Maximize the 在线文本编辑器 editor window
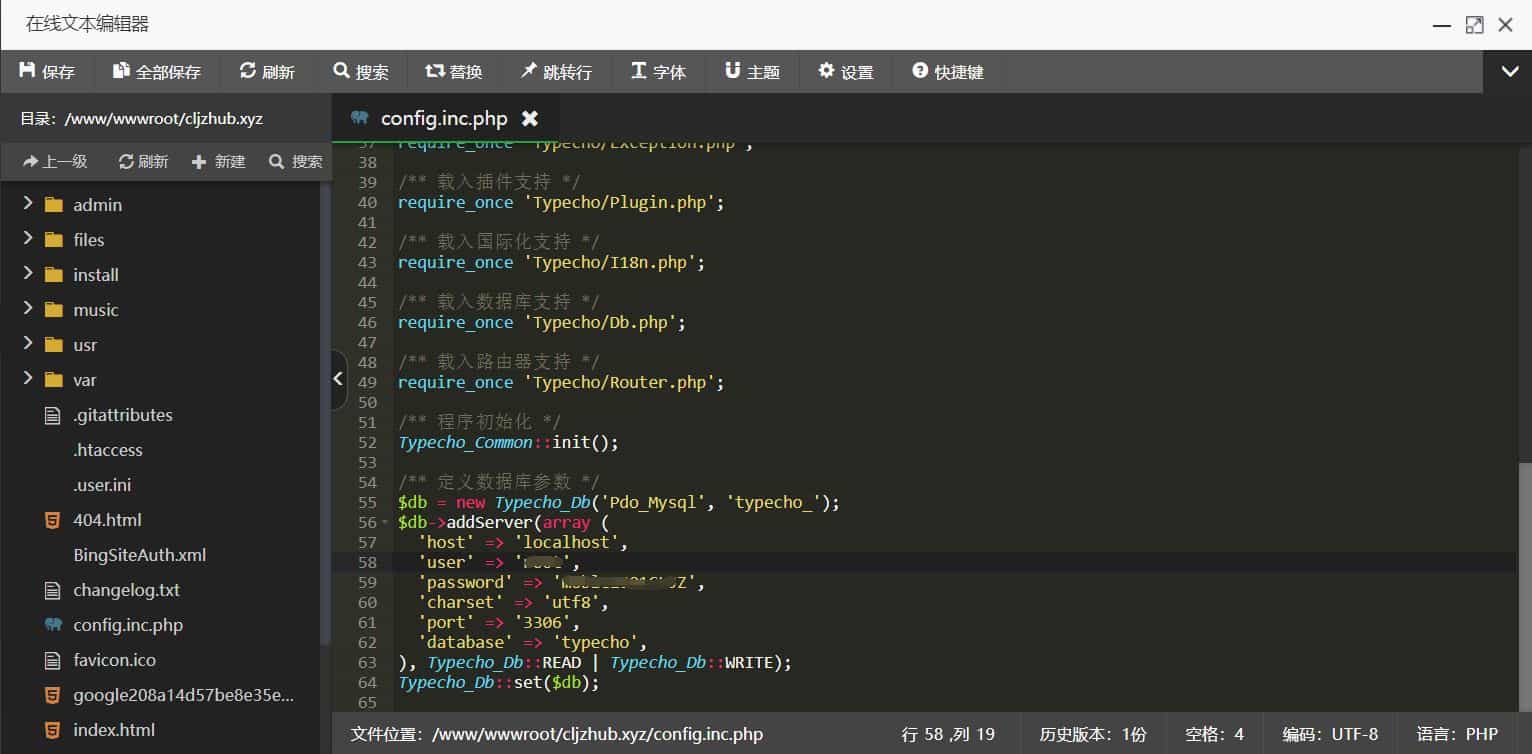The image size is (1532, 754). point(1474,25)
